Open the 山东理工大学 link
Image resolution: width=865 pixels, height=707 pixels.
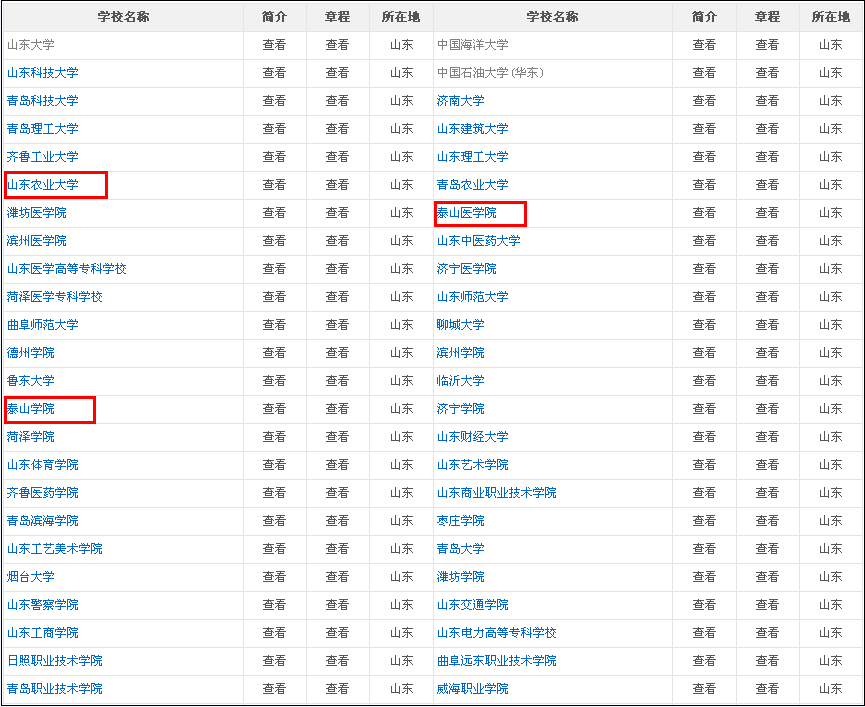point(473,157)
